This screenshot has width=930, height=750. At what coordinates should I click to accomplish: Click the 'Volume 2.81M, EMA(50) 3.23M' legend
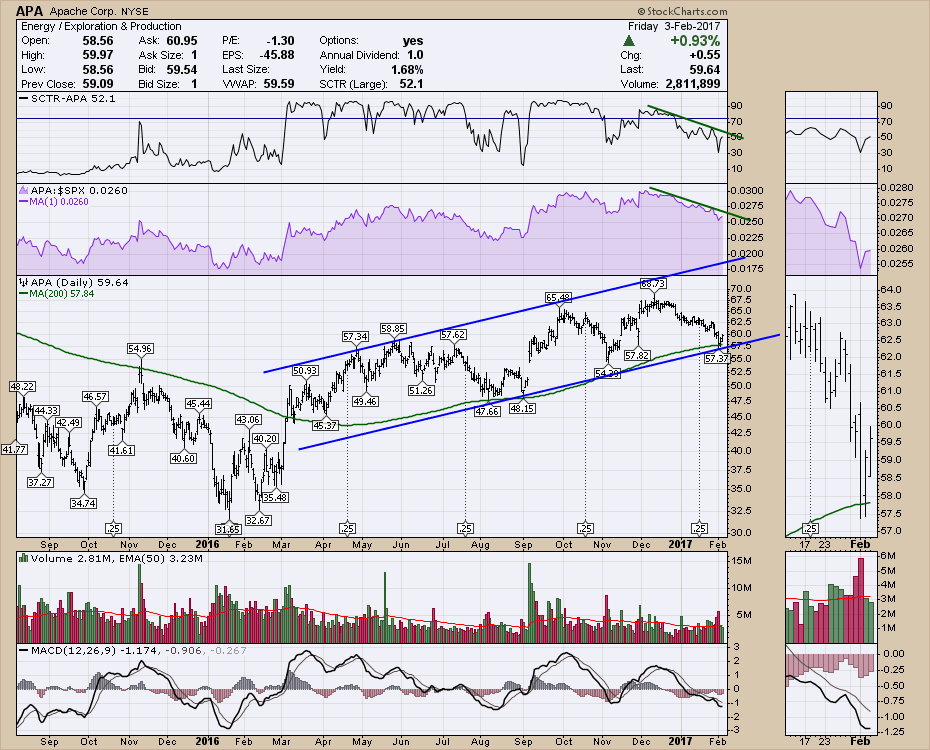111,558
